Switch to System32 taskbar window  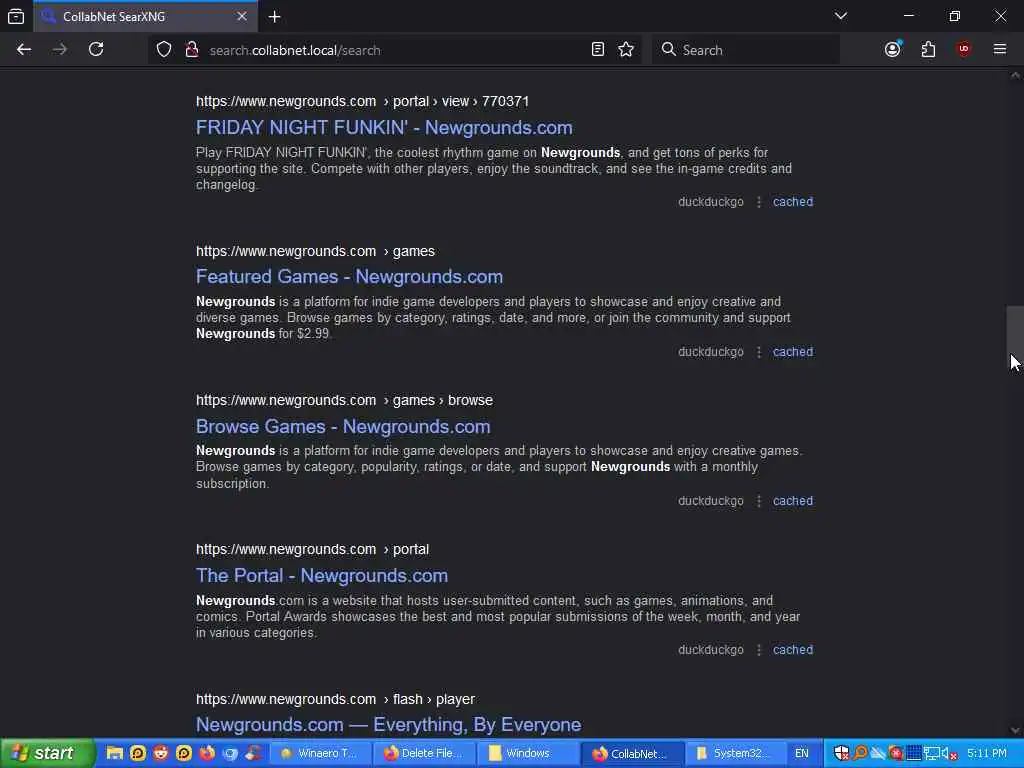coord(736,753)
